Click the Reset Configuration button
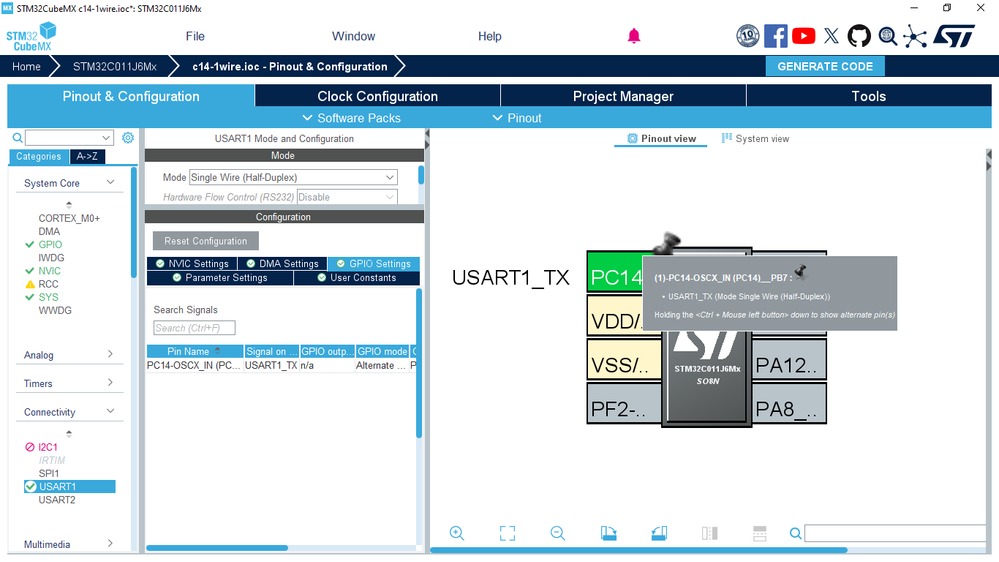Image resolution: width=999 pixels, height=562 pixels. click(x=205, y=241)
